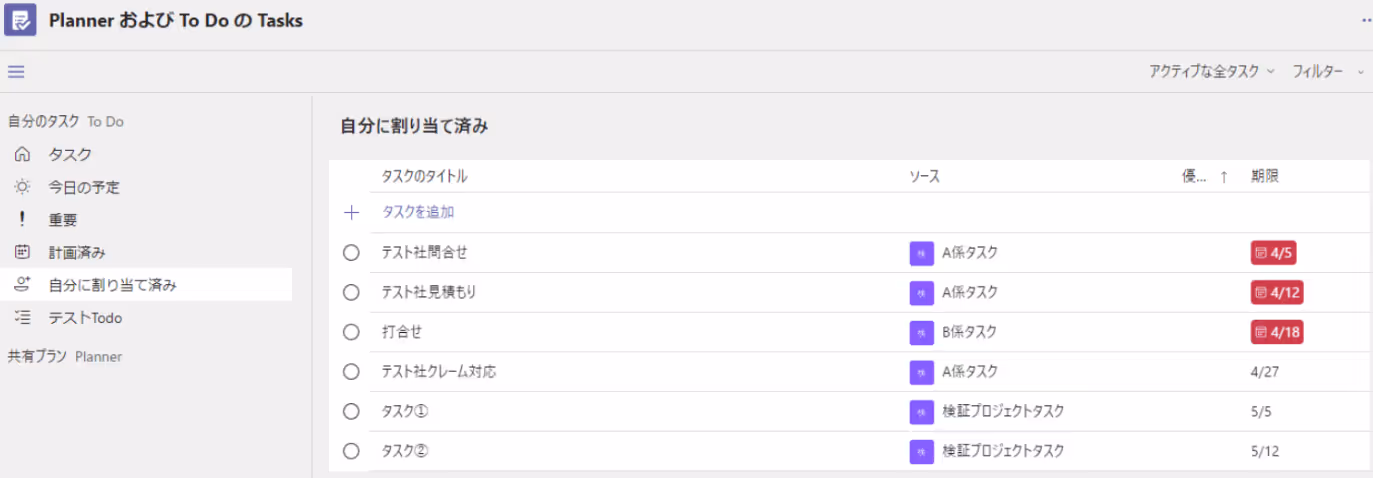Image resolution: width=1373 pixels, height=478 pixels.
Task: Click the plan icon in テスト社クレーム対応 row
Action: click(922, 372)
